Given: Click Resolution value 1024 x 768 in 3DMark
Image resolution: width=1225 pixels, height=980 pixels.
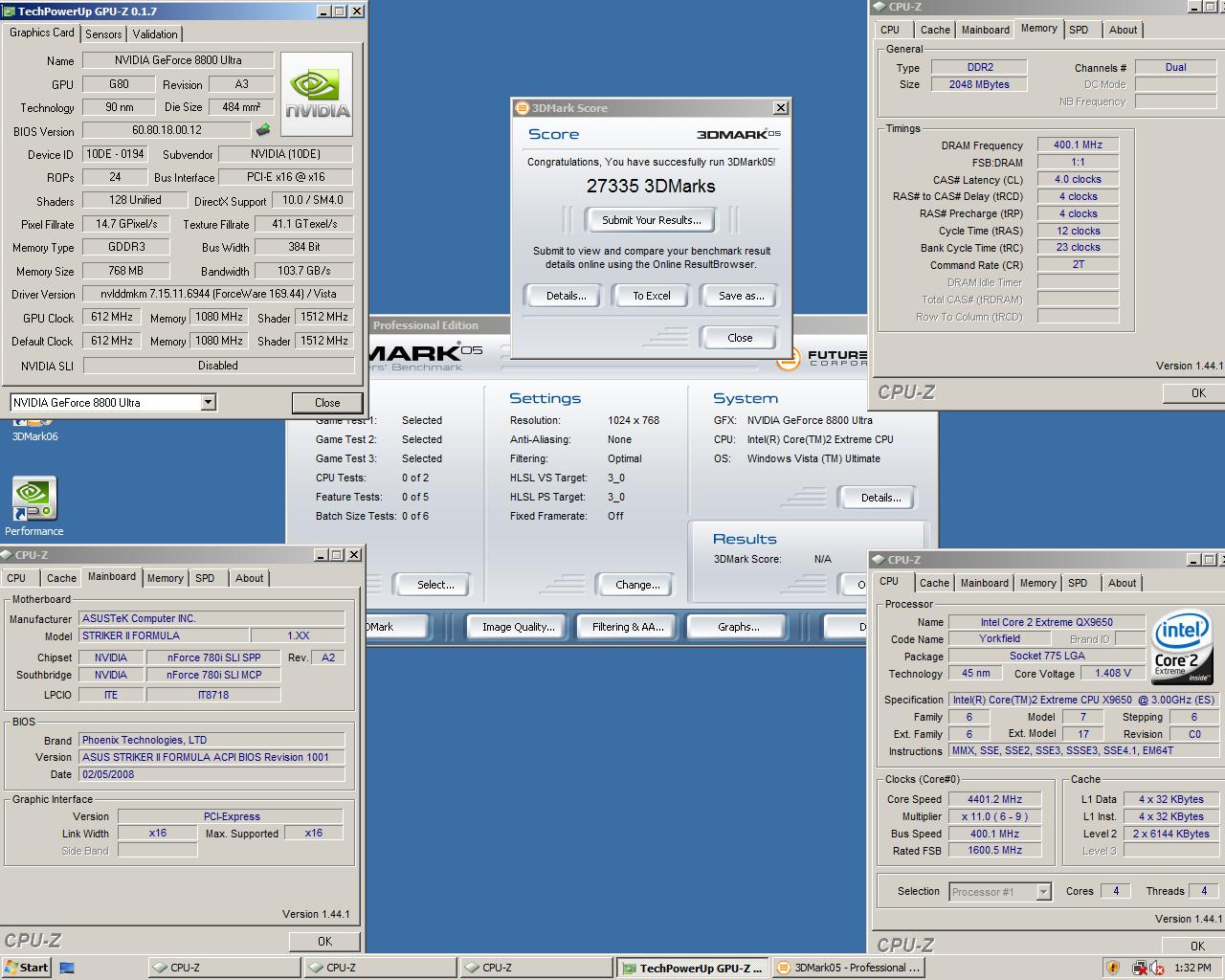Looking at the screenshot, I should pos(634,420).
